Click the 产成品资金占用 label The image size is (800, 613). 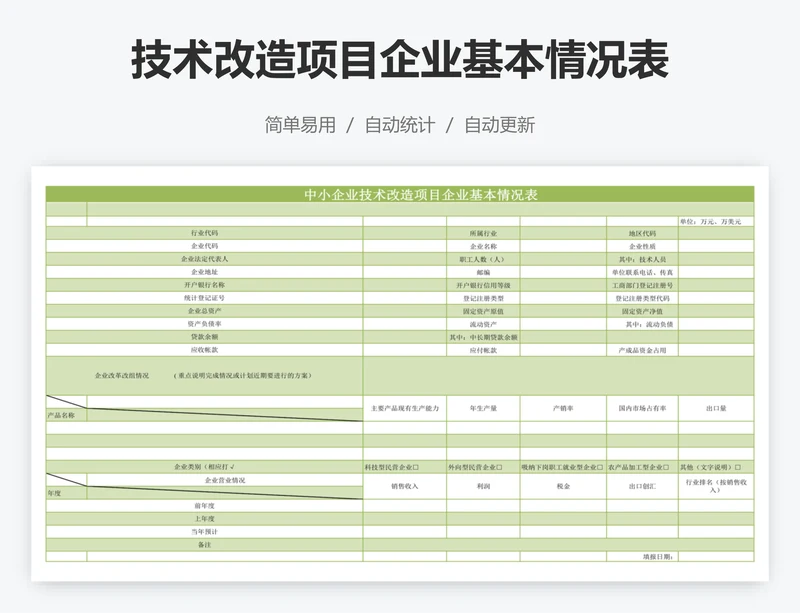point(642,350)
